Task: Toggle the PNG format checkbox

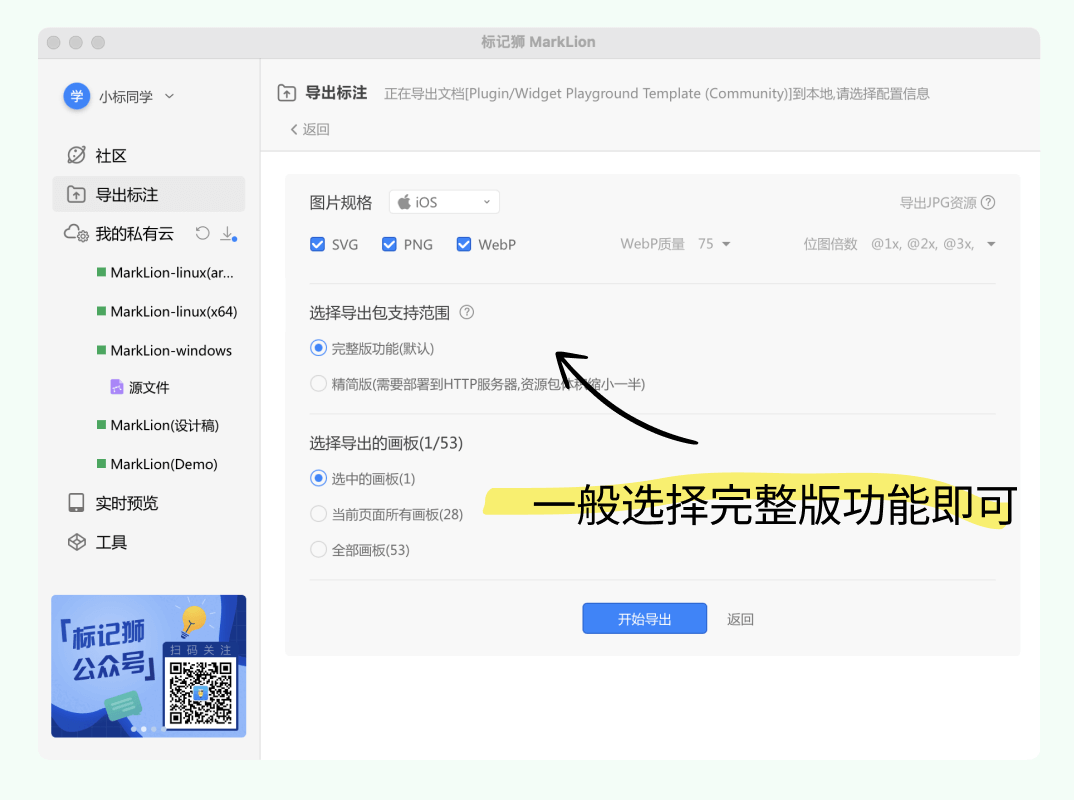Action: [x=390, y=244]
